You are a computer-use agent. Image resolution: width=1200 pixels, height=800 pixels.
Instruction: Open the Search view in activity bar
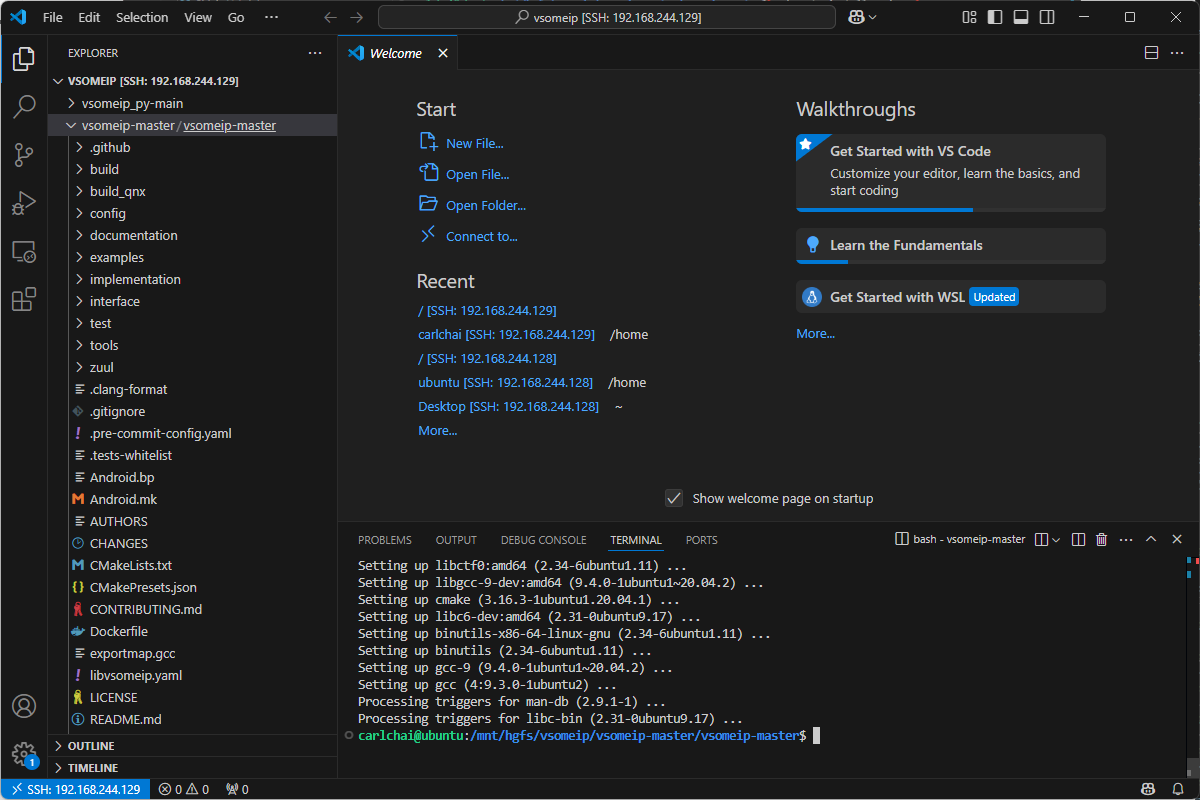tap(24, 107)
